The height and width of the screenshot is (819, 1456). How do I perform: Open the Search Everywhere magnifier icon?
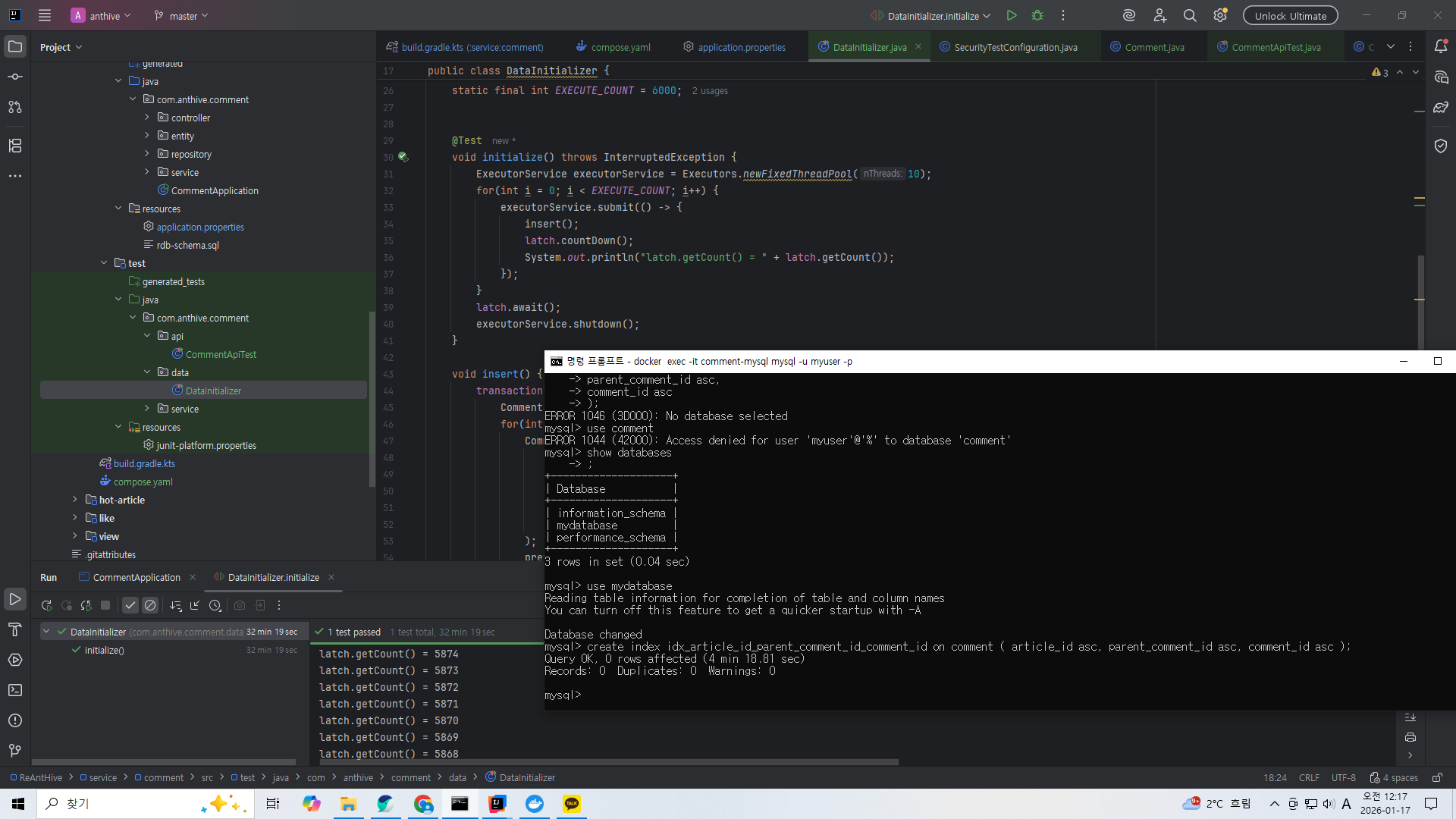[x=1190, y=15]
